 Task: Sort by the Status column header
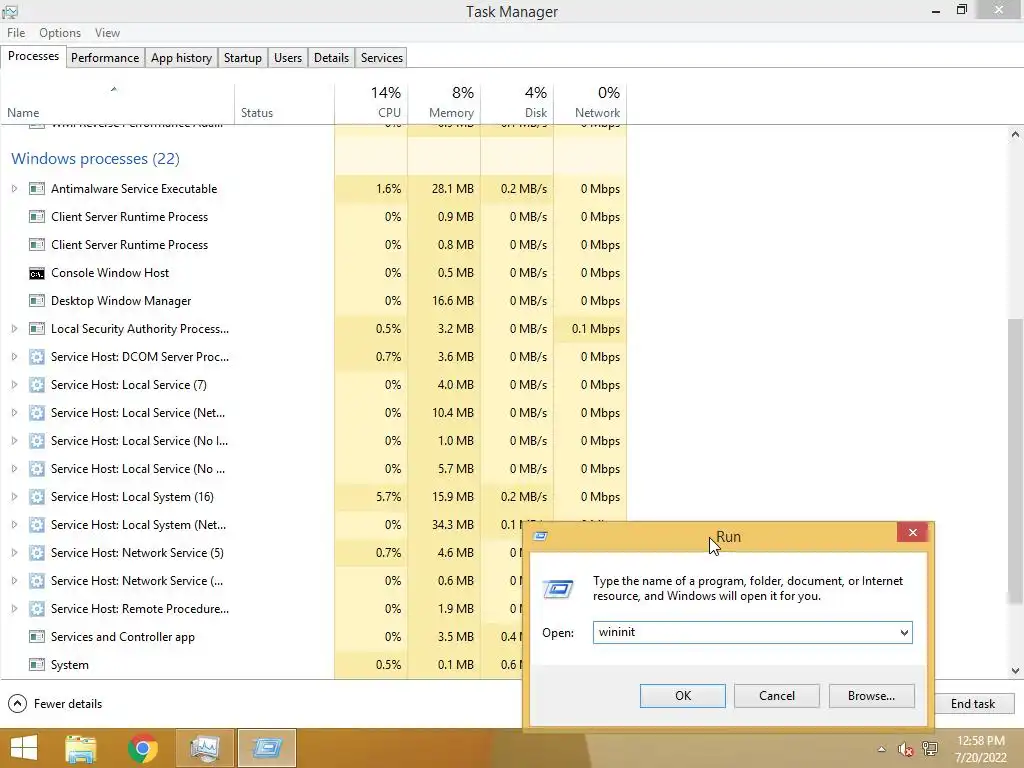point(284,103)
